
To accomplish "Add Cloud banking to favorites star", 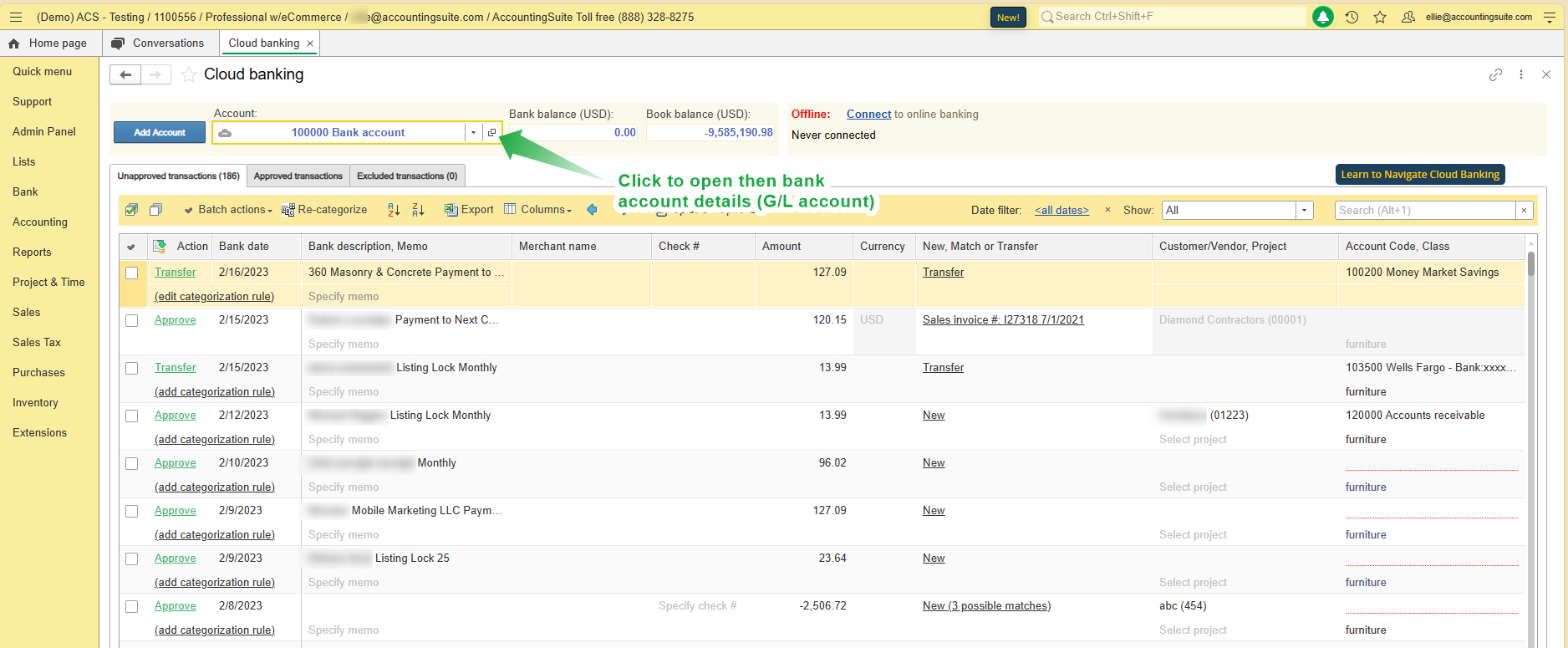I will [x=189, y=74].
